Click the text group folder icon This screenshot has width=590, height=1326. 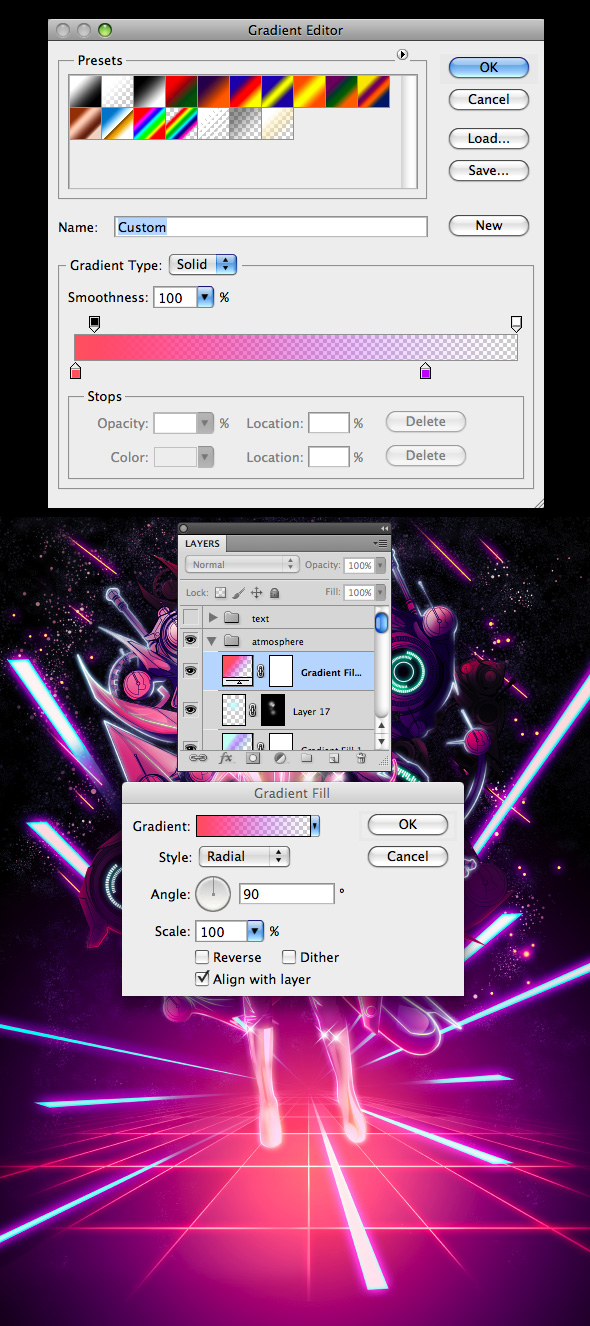click(x=232, y=618)
